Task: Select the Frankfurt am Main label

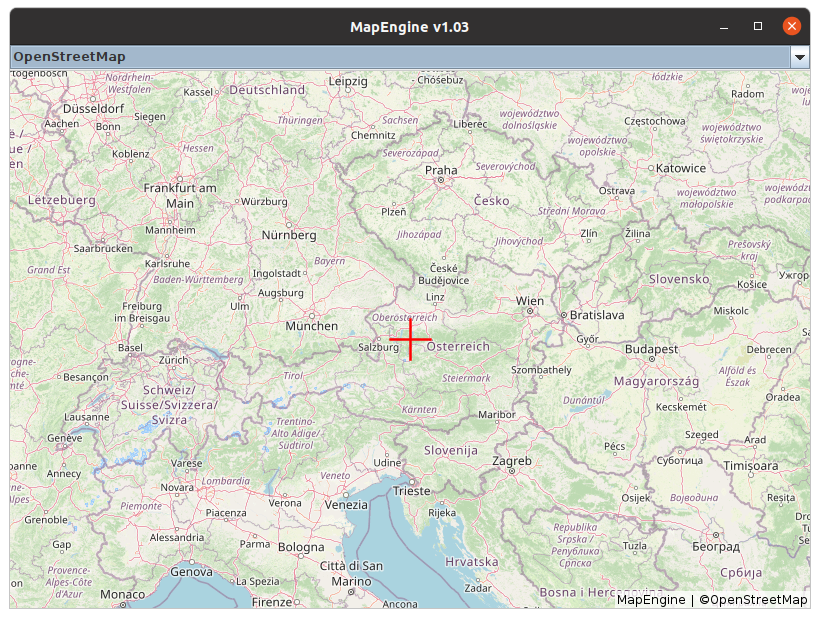Action: tap(180, 195)
